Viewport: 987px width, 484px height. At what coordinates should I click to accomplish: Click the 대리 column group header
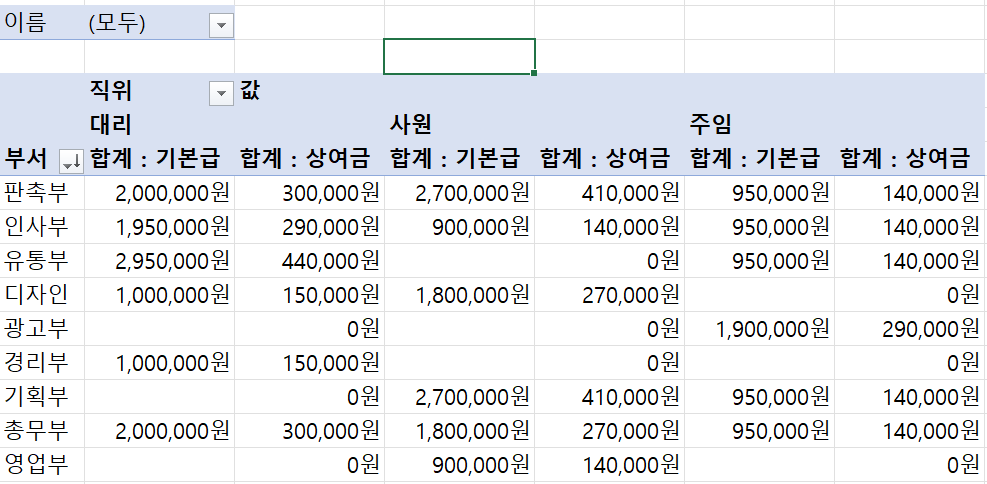tap(111, 124)
